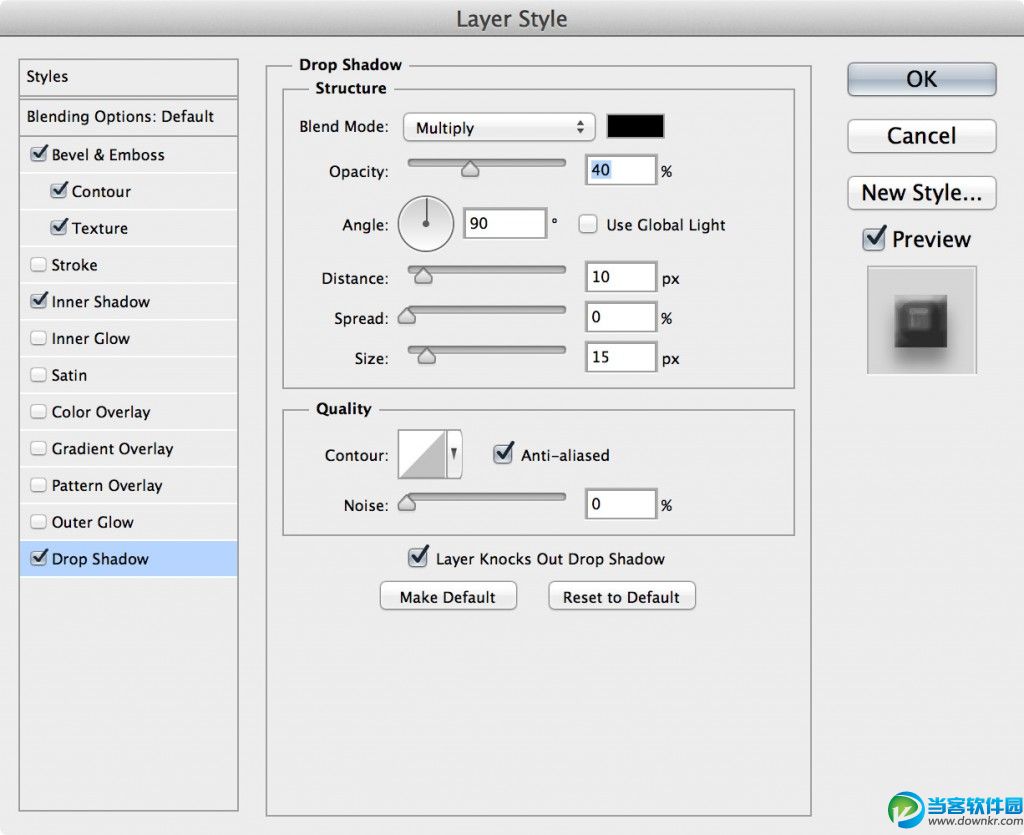Click the Angle value field

pos(505,224)
